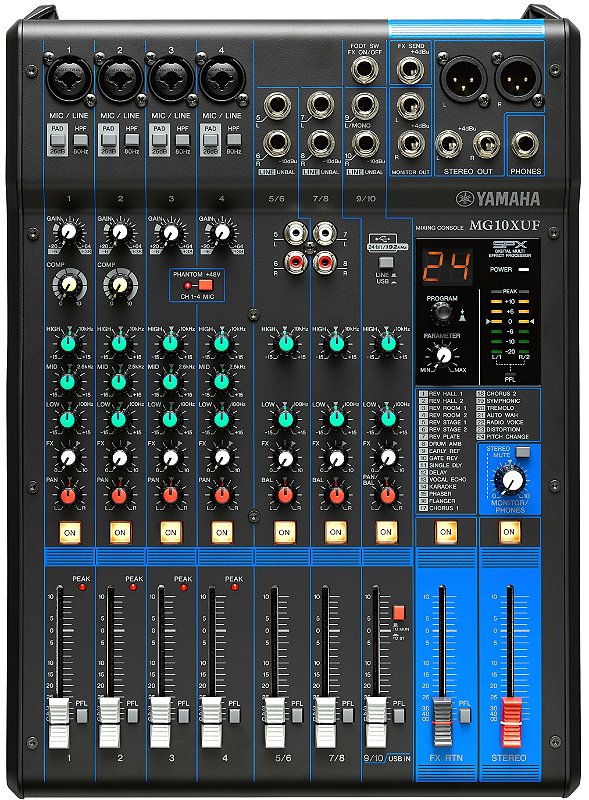This screenshot has width=589, height=800.
Task: Push the ON button above the STEREO fader
Action: [509, 532]
